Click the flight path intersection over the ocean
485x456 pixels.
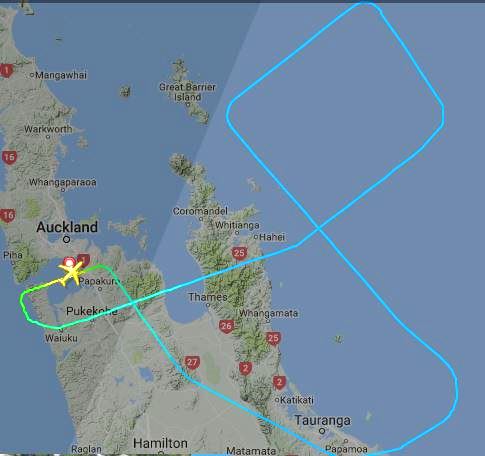point(319,229)
